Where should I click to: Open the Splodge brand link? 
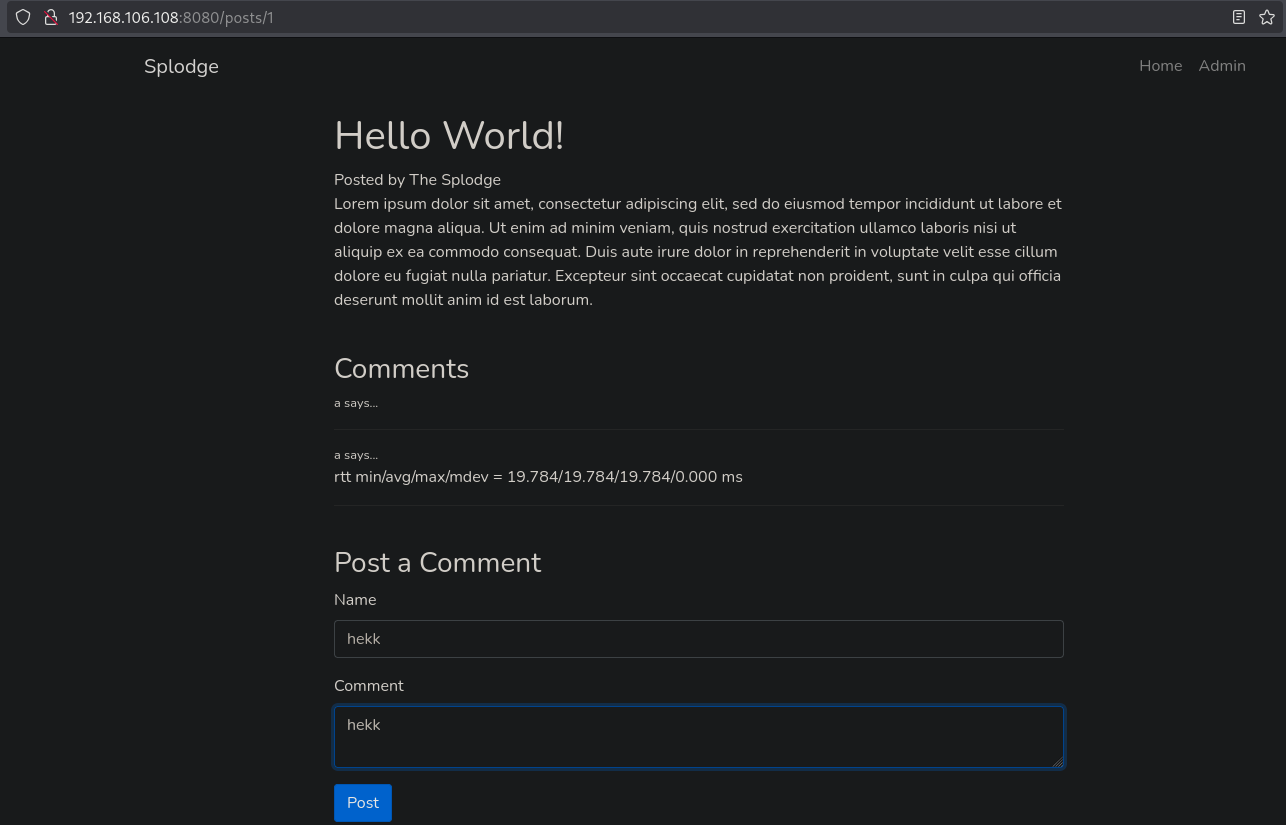(181, 66)
